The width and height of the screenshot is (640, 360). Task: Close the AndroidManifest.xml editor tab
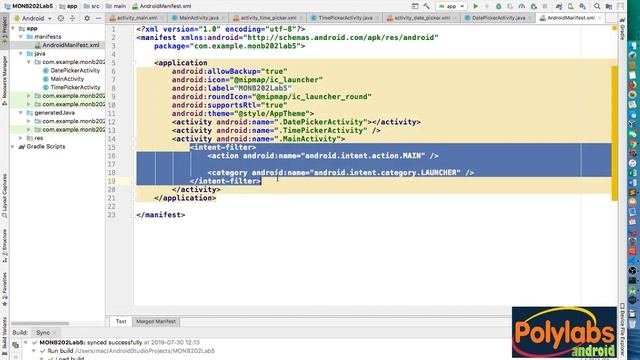pos(600,18)
